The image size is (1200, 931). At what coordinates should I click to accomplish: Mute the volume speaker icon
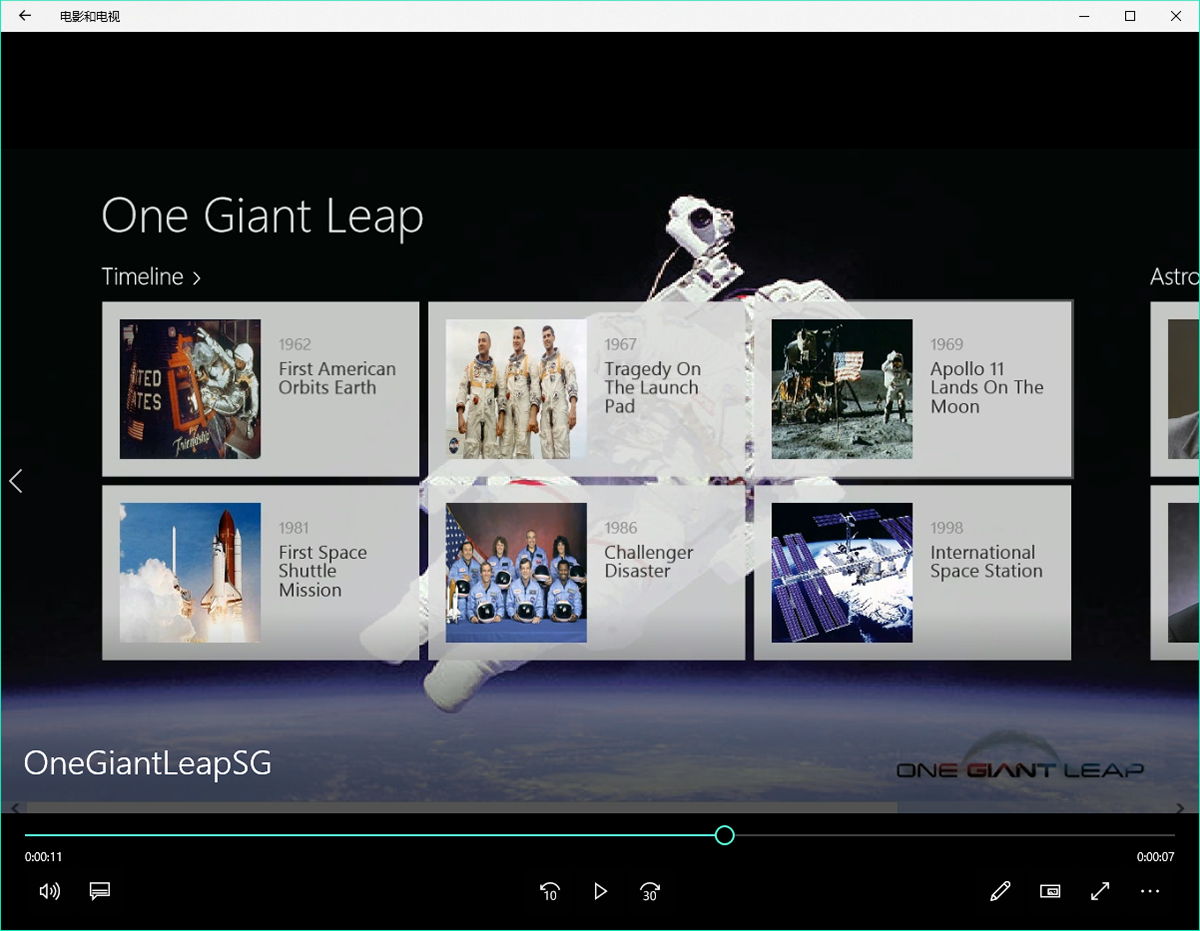click(49, 891)
